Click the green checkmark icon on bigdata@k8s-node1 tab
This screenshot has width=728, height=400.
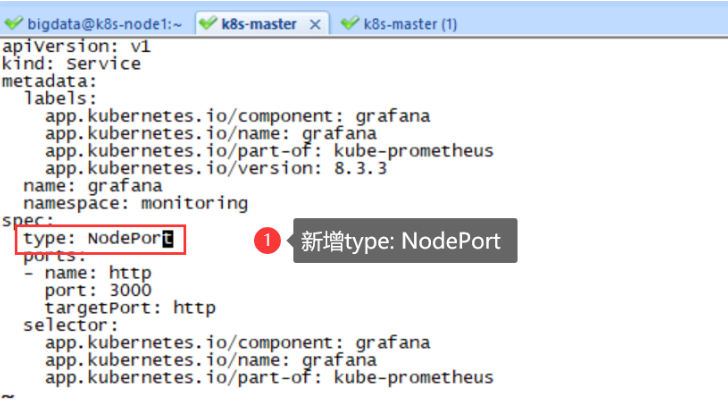coord(13,23)
